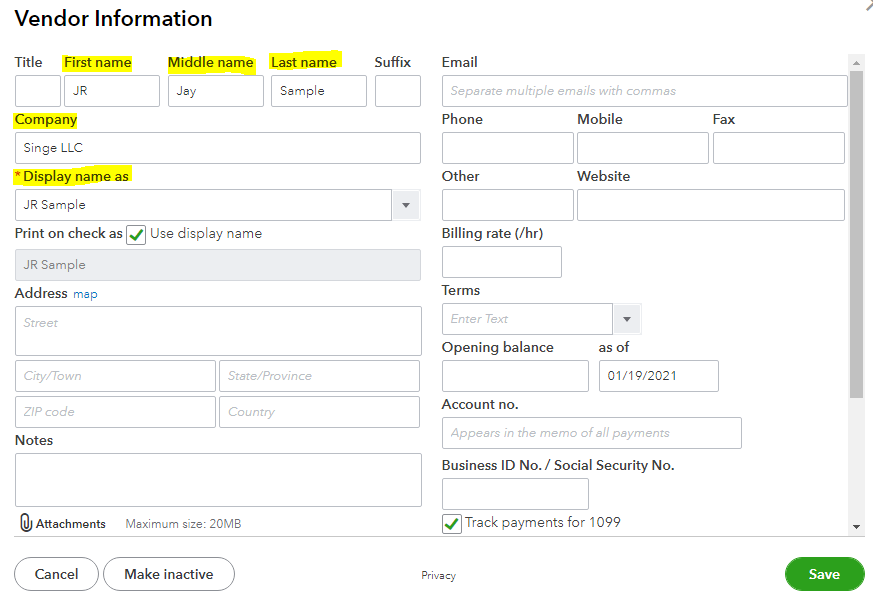Viewport: 873px width, 598px height.
Task: Open the address map link
Action: [x=85, y=293]
